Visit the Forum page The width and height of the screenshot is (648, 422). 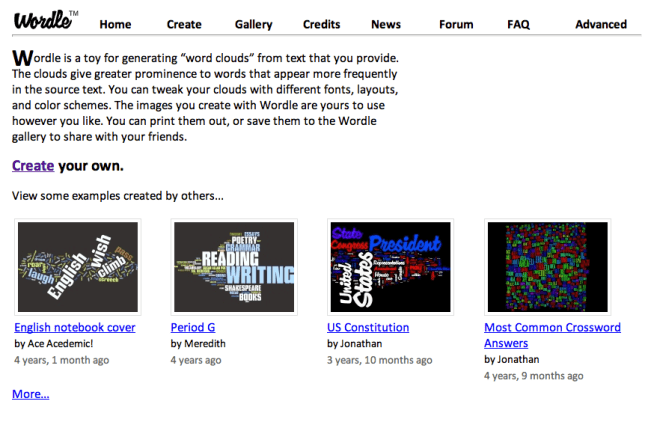click(x=456, y=24)
